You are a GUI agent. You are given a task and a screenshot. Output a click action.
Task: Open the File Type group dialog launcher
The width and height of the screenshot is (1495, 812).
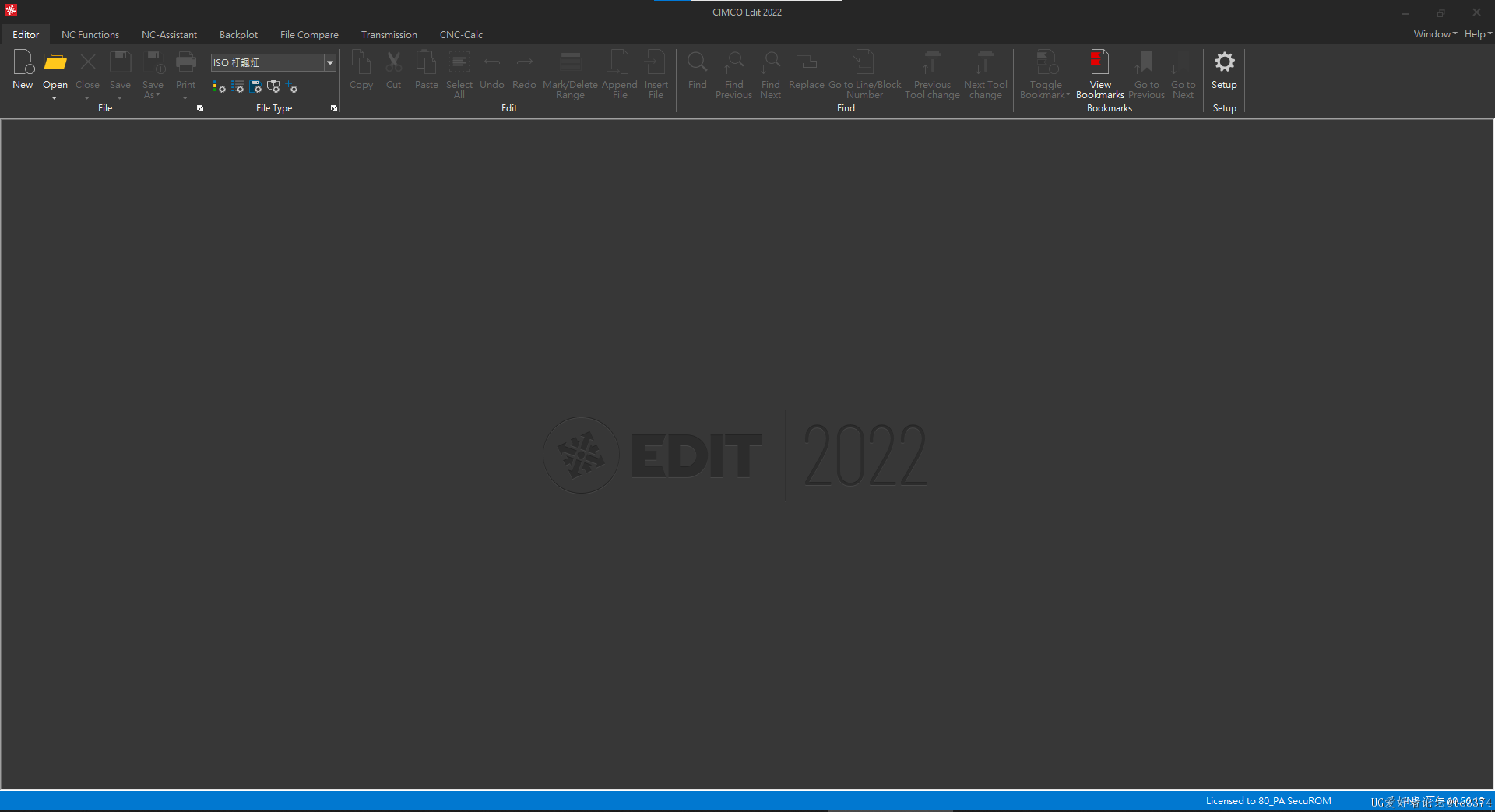334,108
